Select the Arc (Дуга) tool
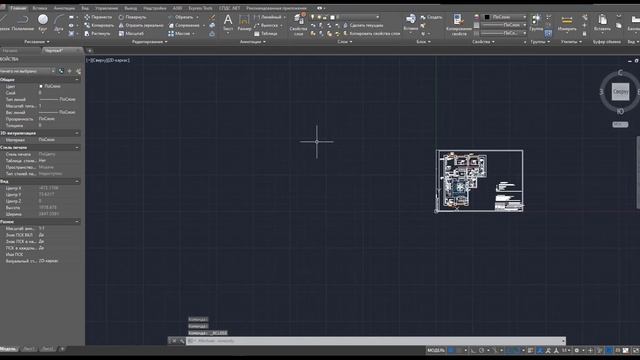The image size is (640, 360). point(59,23)
